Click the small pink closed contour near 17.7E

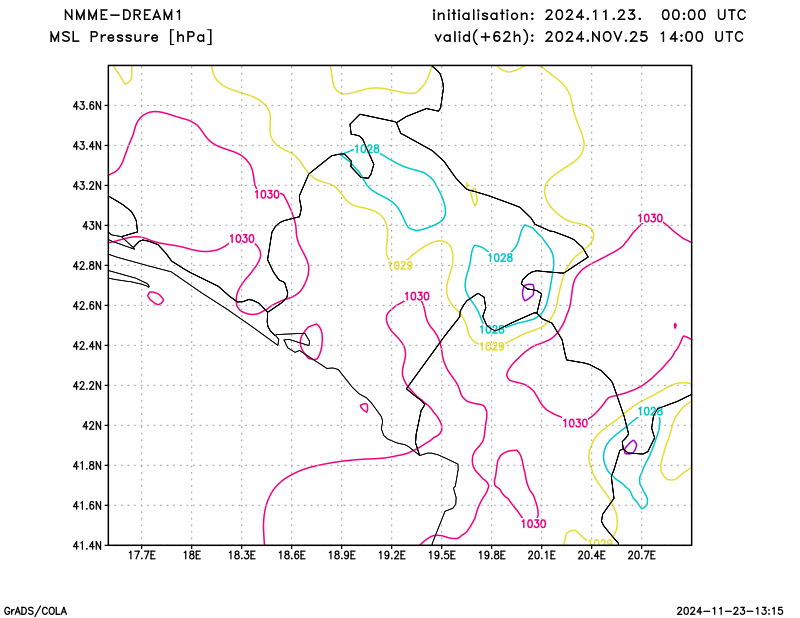(x=155, y=298)
